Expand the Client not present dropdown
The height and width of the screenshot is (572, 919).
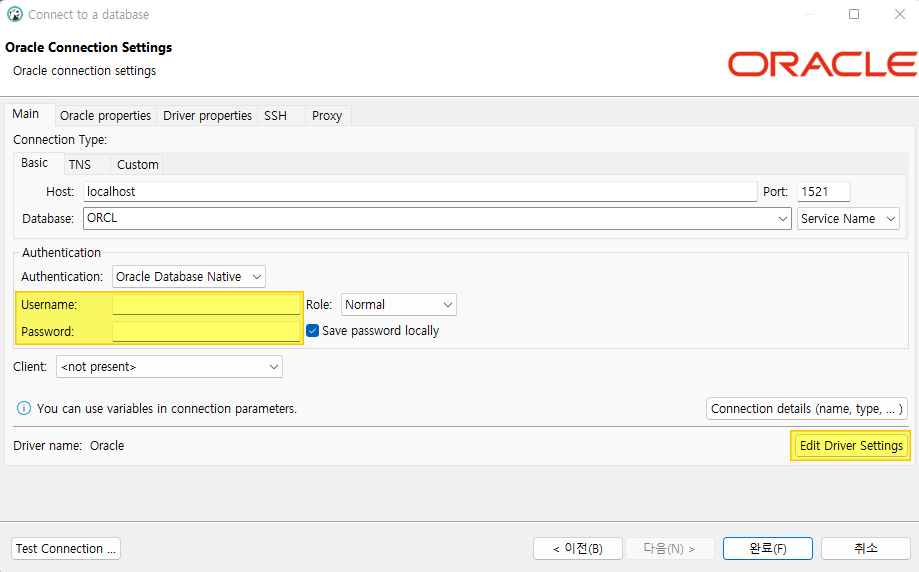(x=169, y=367)
